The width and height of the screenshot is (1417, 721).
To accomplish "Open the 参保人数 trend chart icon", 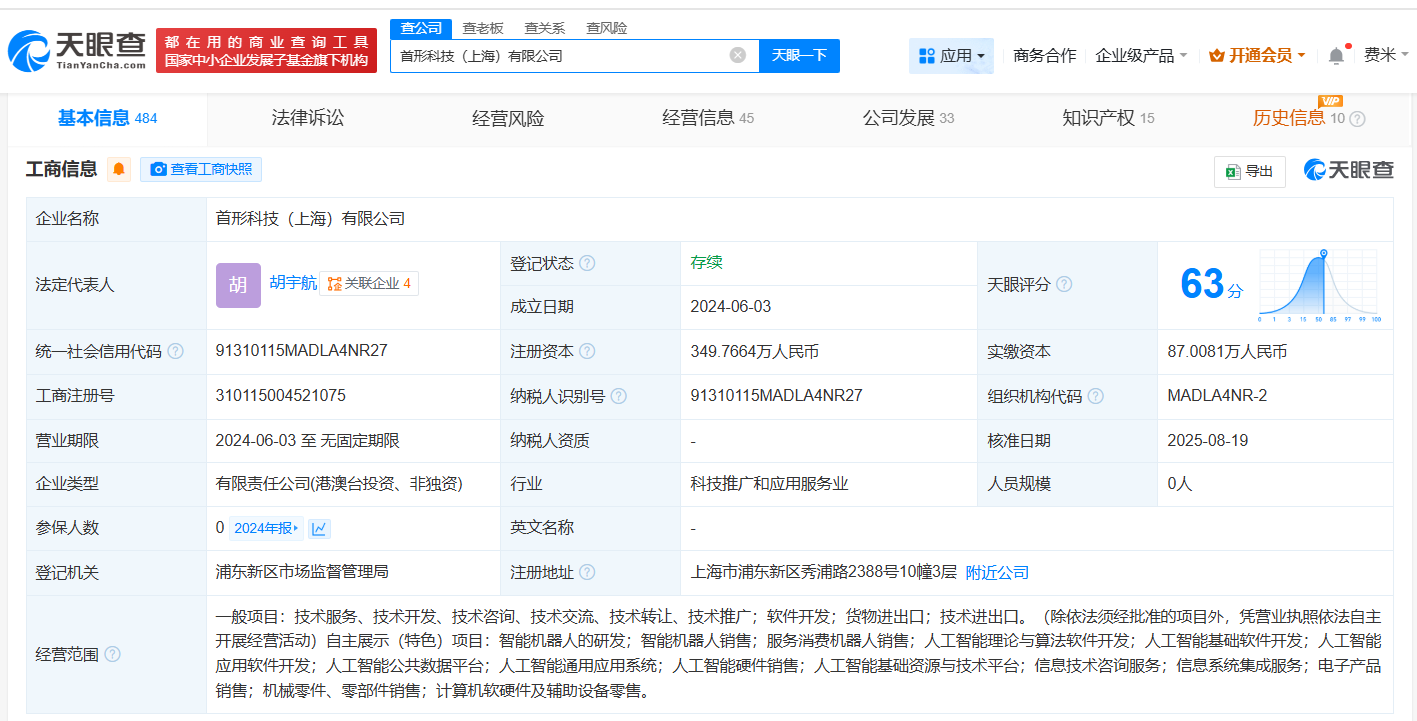I will tap(320, 528).
